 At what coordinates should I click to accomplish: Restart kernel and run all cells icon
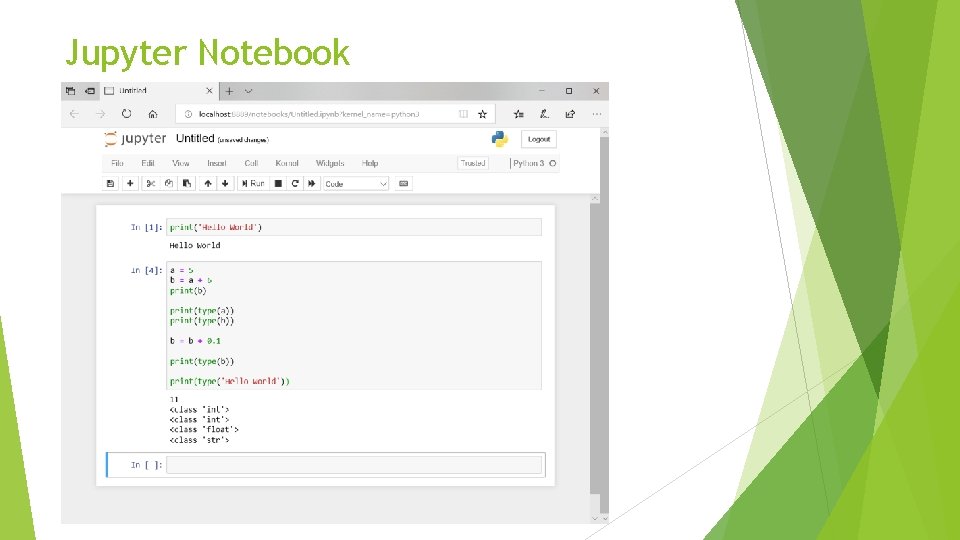tap(312, 184)
